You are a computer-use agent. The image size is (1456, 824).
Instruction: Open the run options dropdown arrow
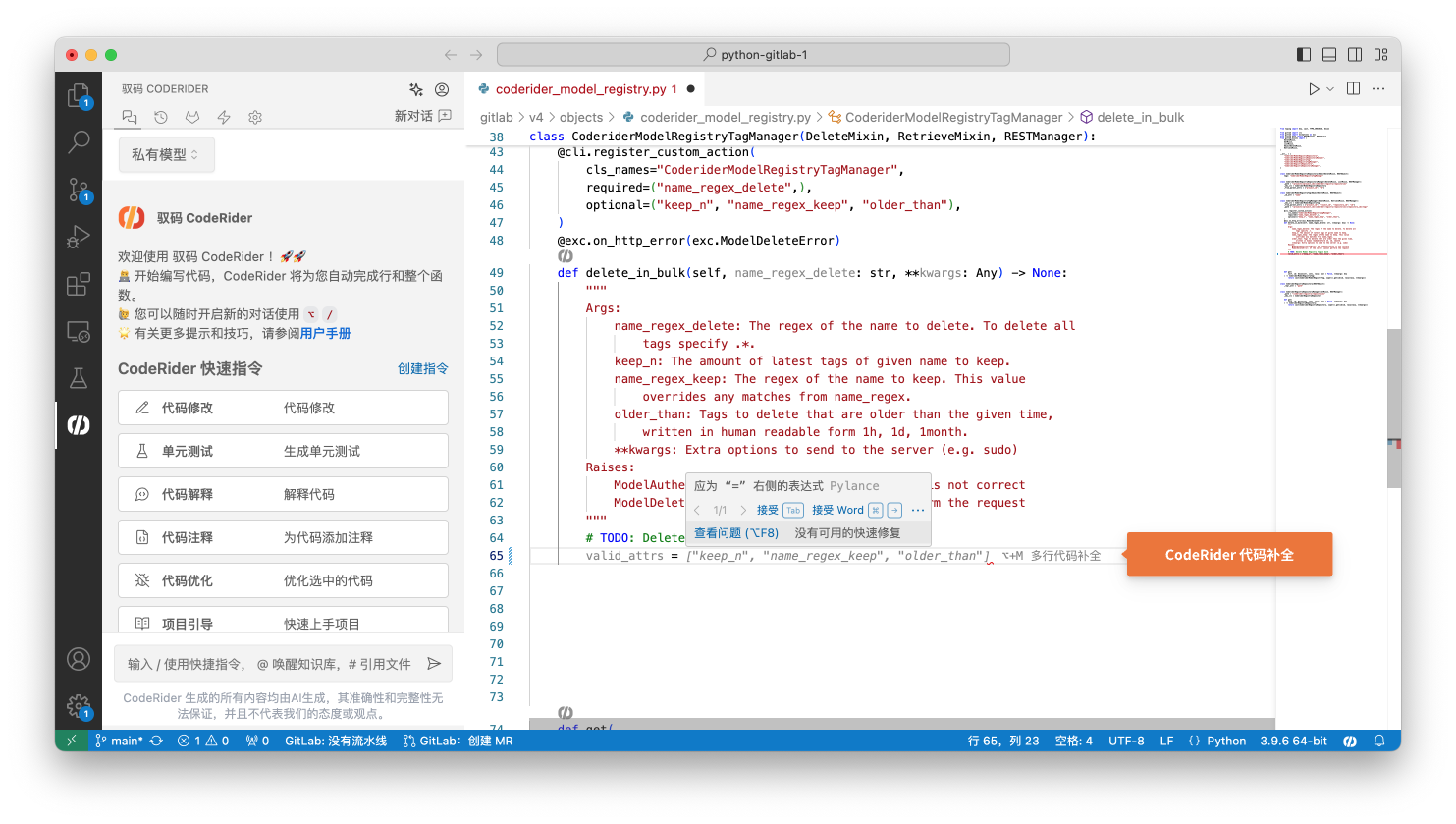[1330, 89]
